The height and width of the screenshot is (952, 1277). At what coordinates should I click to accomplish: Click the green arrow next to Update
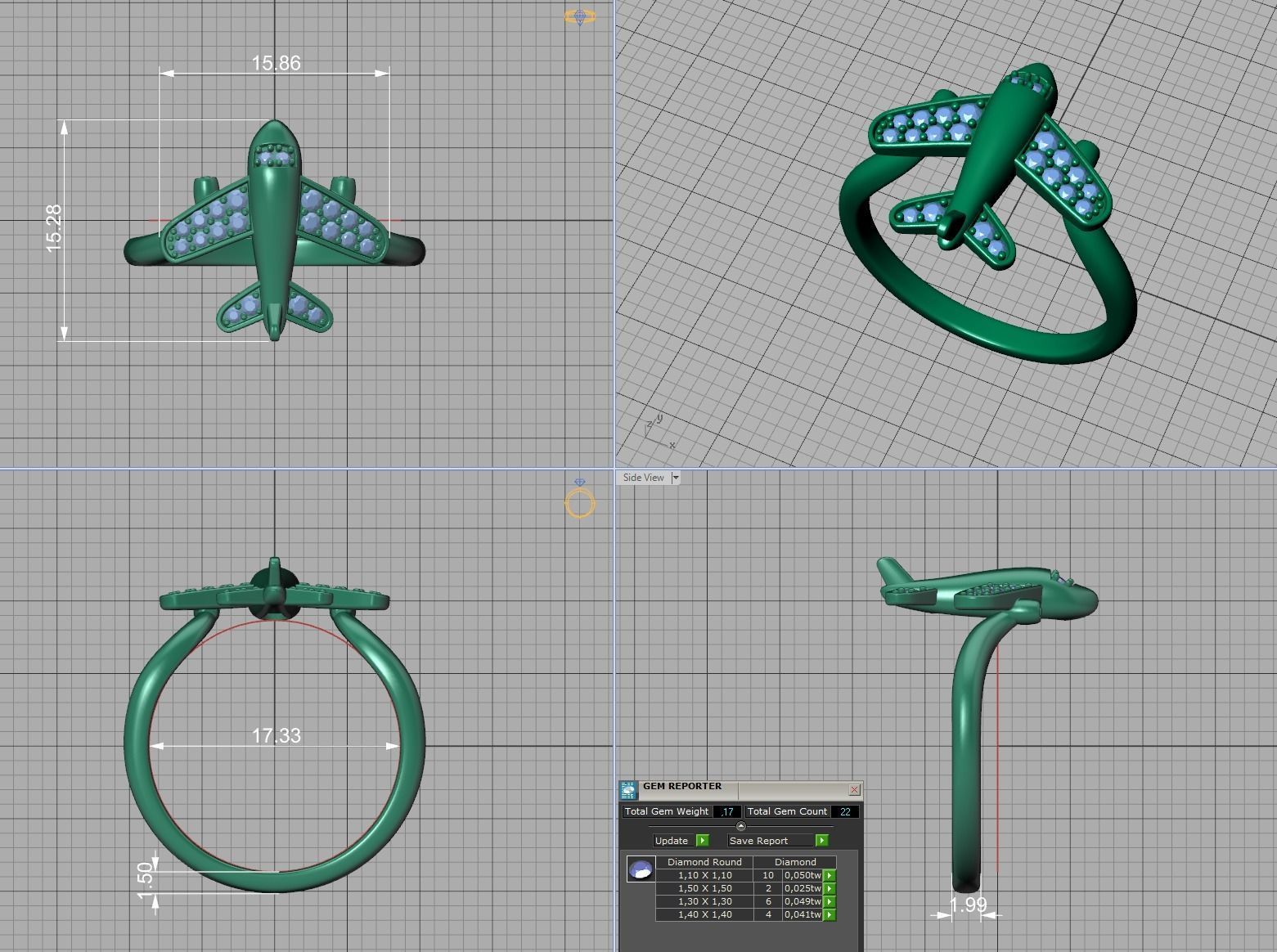point(703,840)
